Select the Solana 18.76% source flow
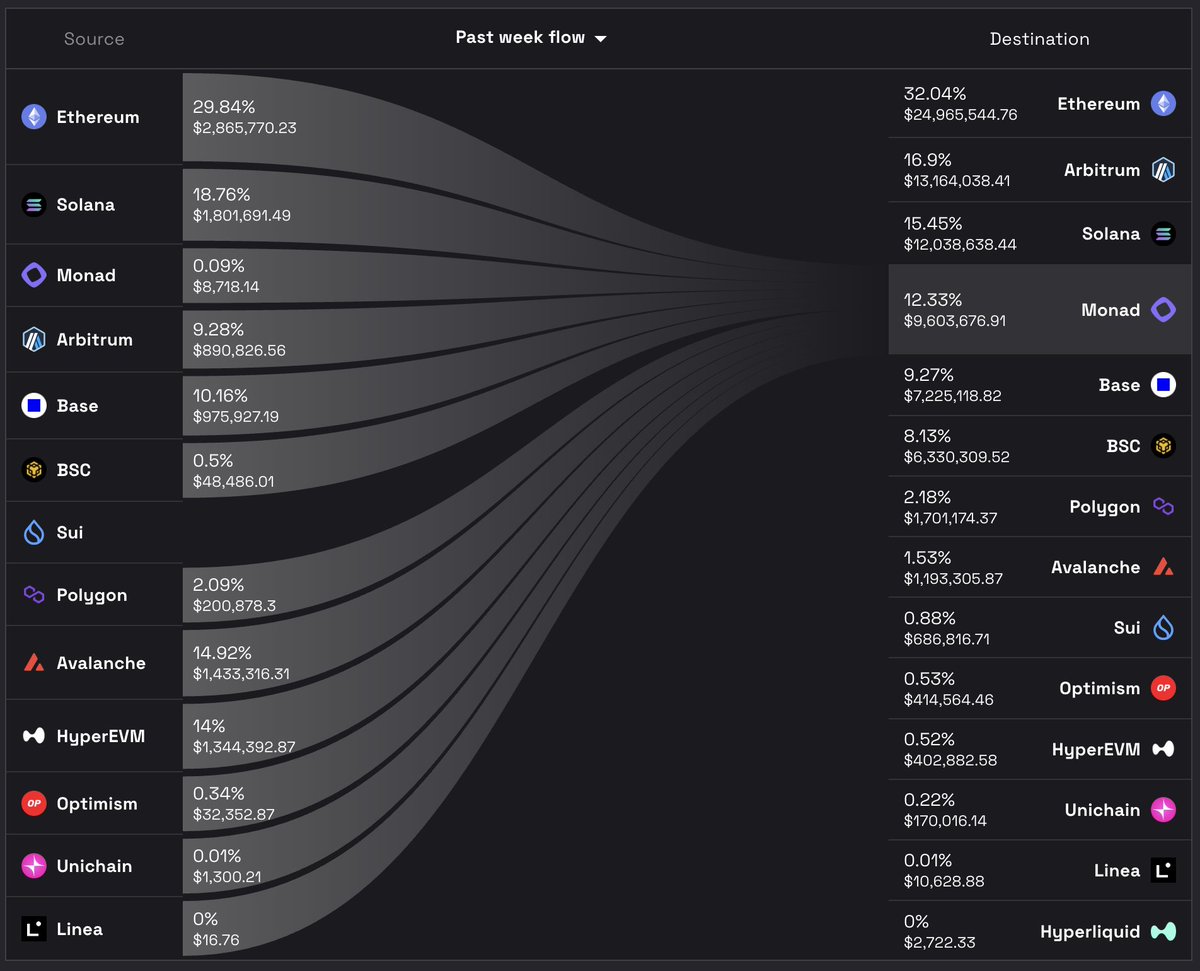This screenshot has height=971, width=1200. [242, 205]
